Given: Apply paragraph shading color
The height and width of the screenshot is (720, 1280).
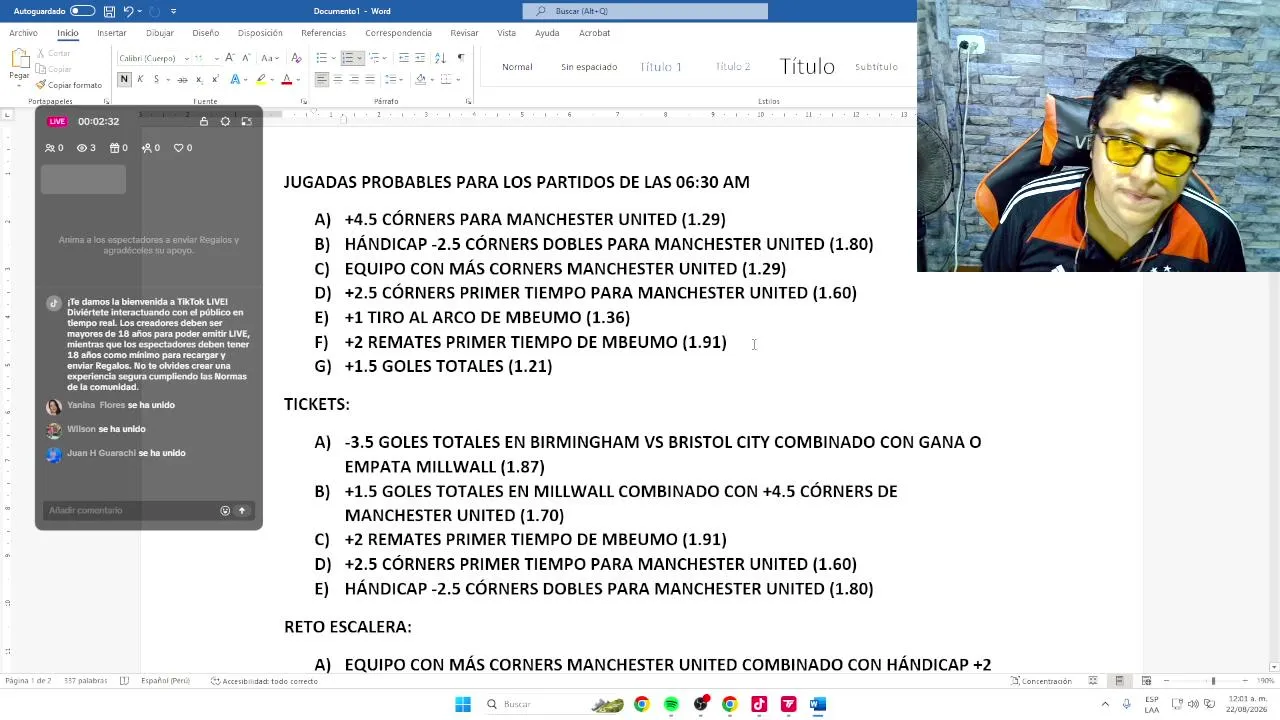Looking at the screenshot, I should click(x=420, y=79).
